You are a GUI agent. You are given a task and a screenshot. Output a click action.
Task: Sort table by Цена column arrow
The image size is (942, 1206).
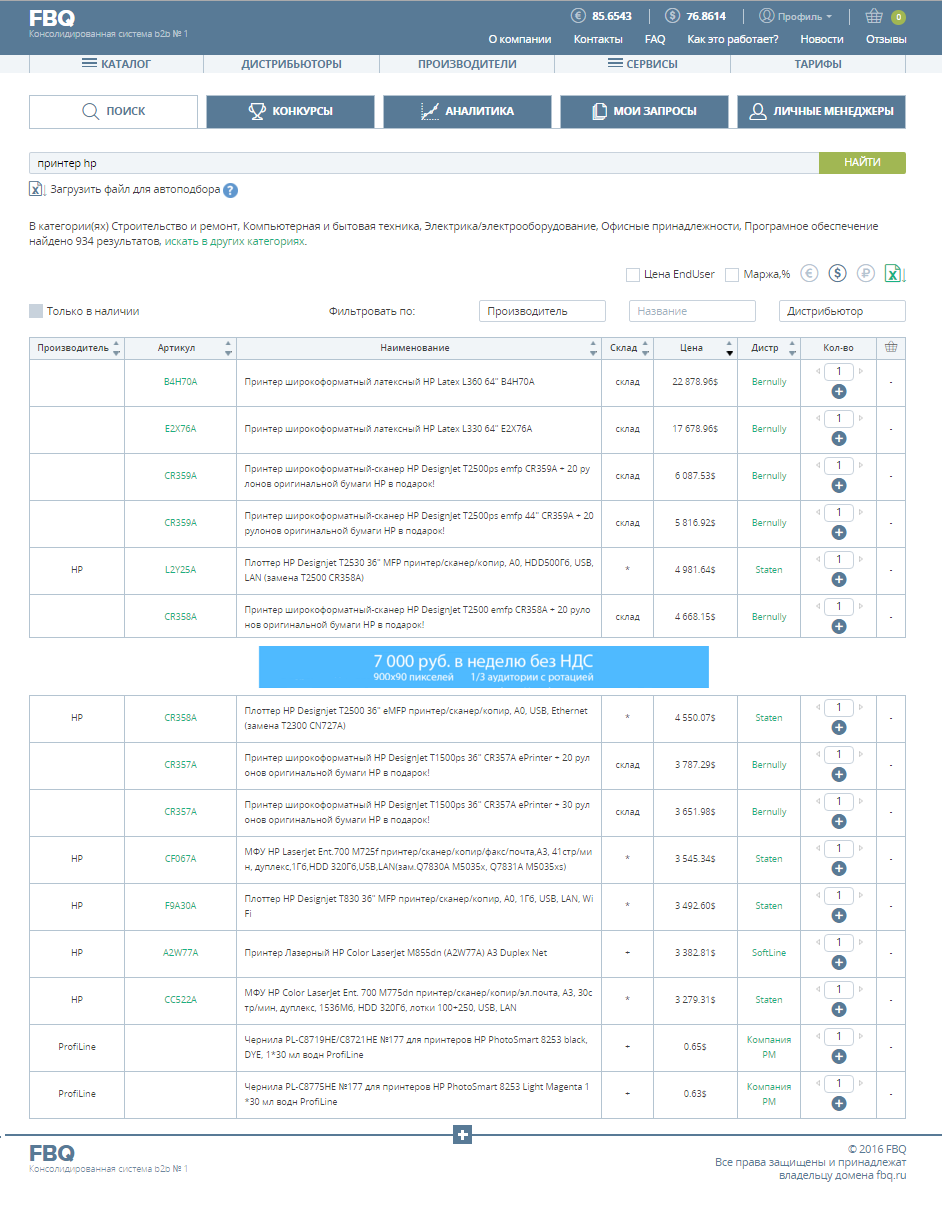(729, 348)
